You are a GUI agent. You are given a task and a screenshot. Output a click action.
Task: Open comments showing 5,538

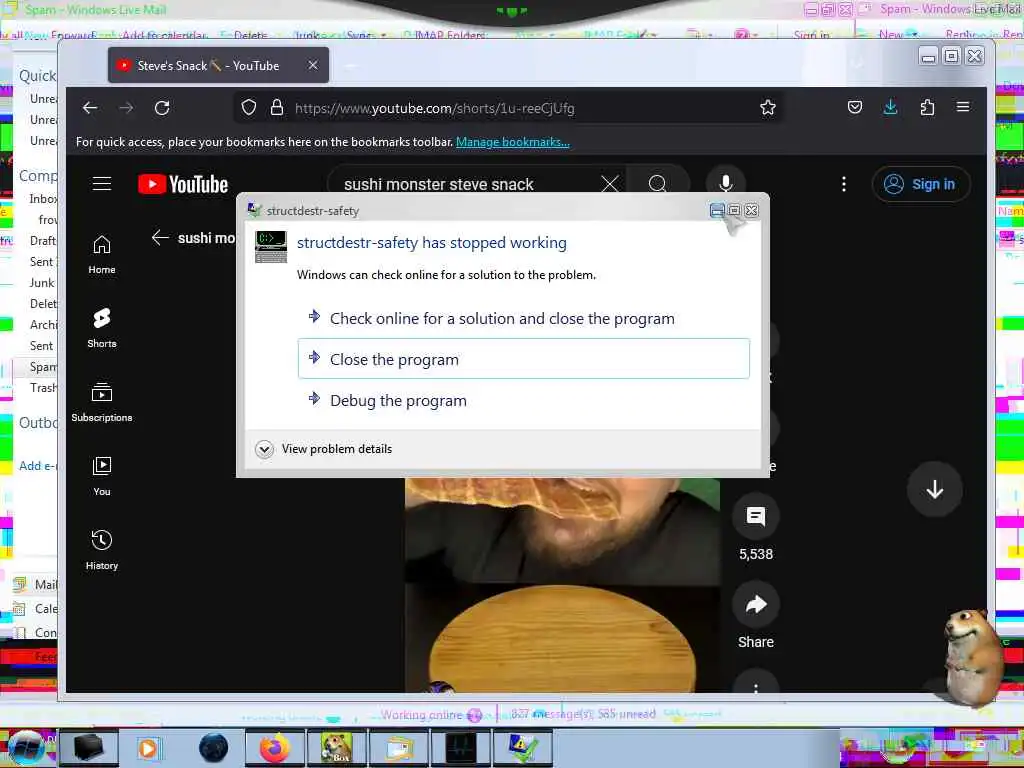coord(756,517)
